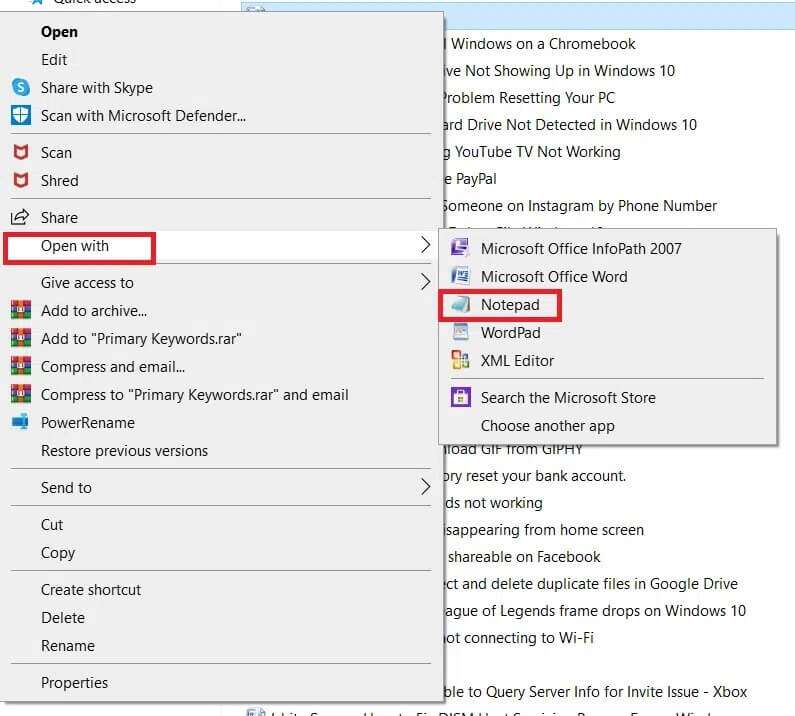Viewport: 795px width, 716px height.
Task: Click the WinRAR icon beside Add to archive...
Action: click(x=21, y=310)
